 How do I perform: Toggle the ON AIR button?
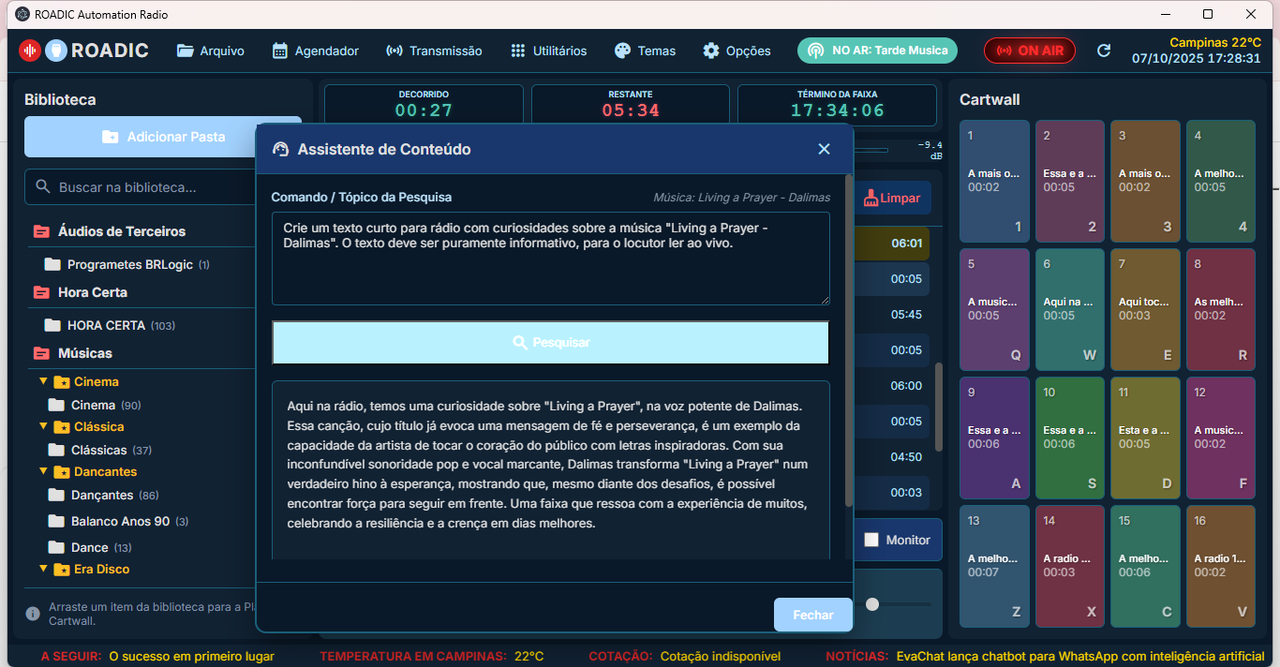(x=1029, y=50)
